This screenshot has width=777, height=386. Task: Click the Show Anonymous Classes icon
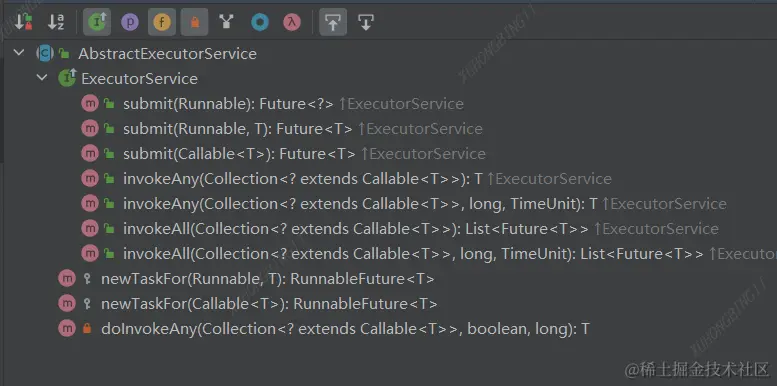tap(259, 22)
